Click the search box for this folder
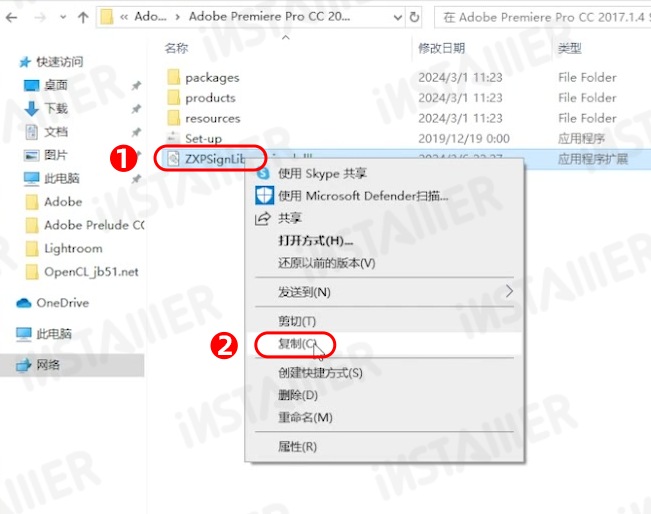The width and height of the screenshot is (651, 514). click(x=543, y=17)
